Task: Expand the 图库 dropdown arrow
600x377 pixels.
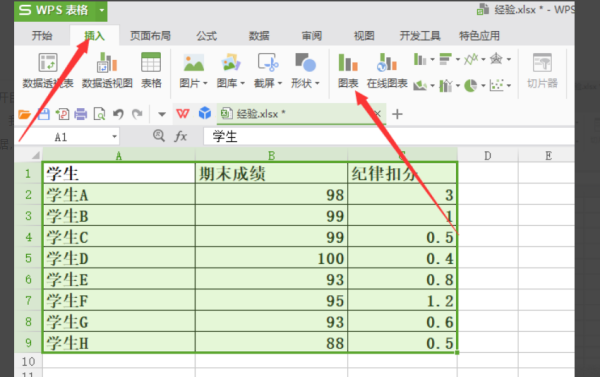Action: (x=243, y=83)
